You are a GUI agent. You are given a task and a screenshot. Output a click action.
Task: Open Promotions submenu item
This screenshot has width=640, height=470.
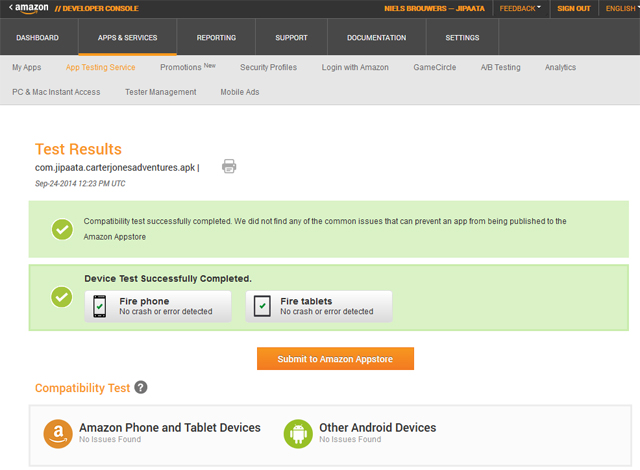click(x=188, y=67)
